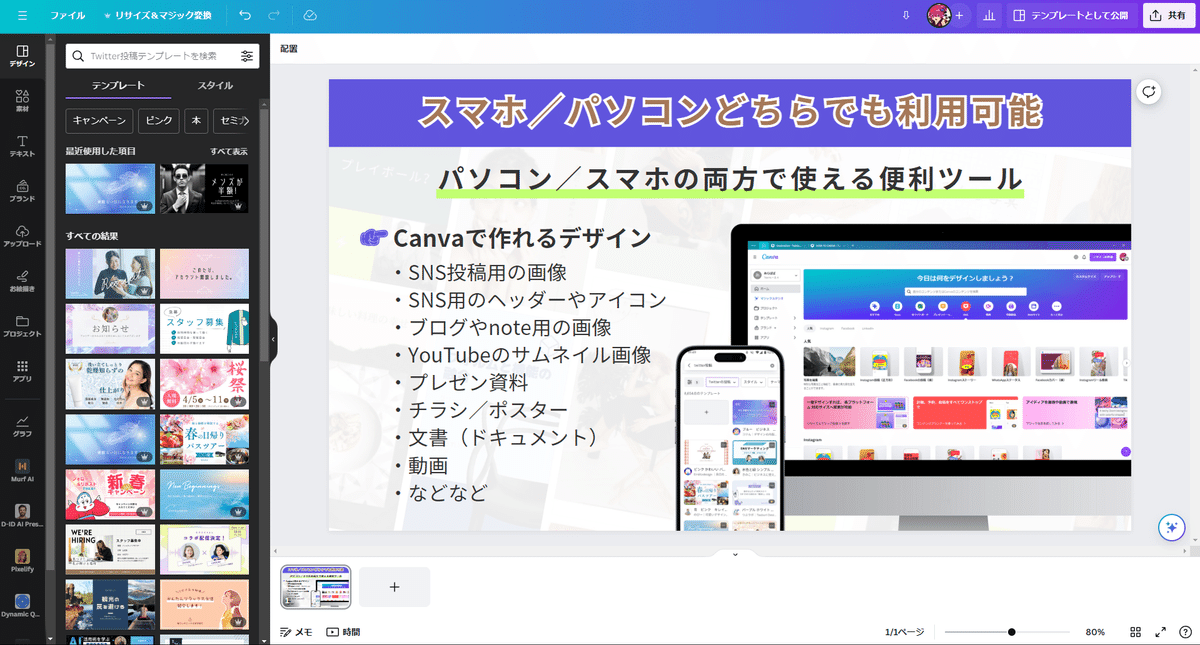Select the page 1 thumbnail
Screen dimensions: 1200x645
click(315, 587)
